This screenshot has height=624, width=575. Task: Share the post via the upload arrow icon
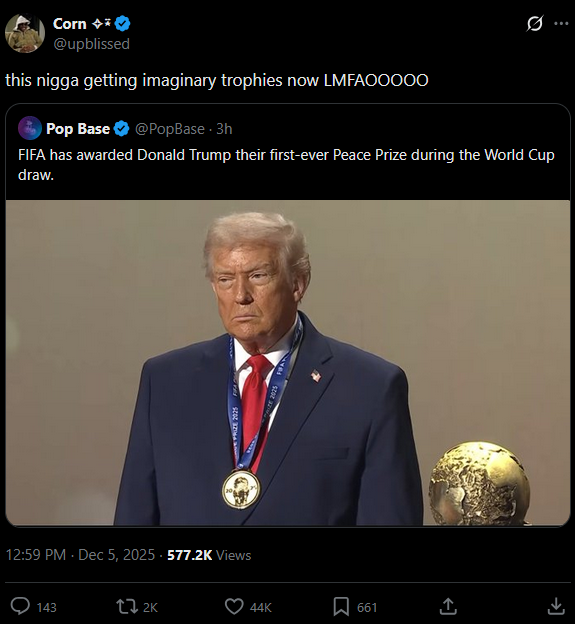point(448,606)
